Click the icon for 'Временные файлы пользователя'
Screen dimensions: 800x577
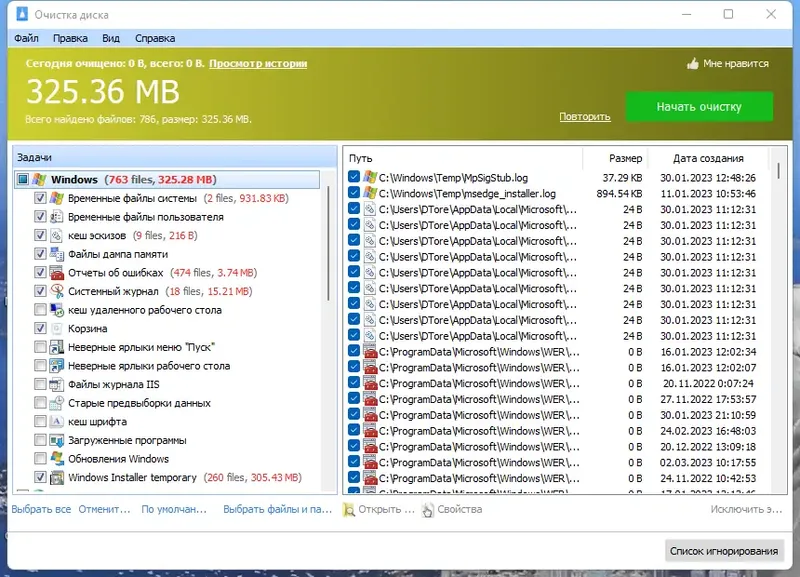(x=57, y=217)
